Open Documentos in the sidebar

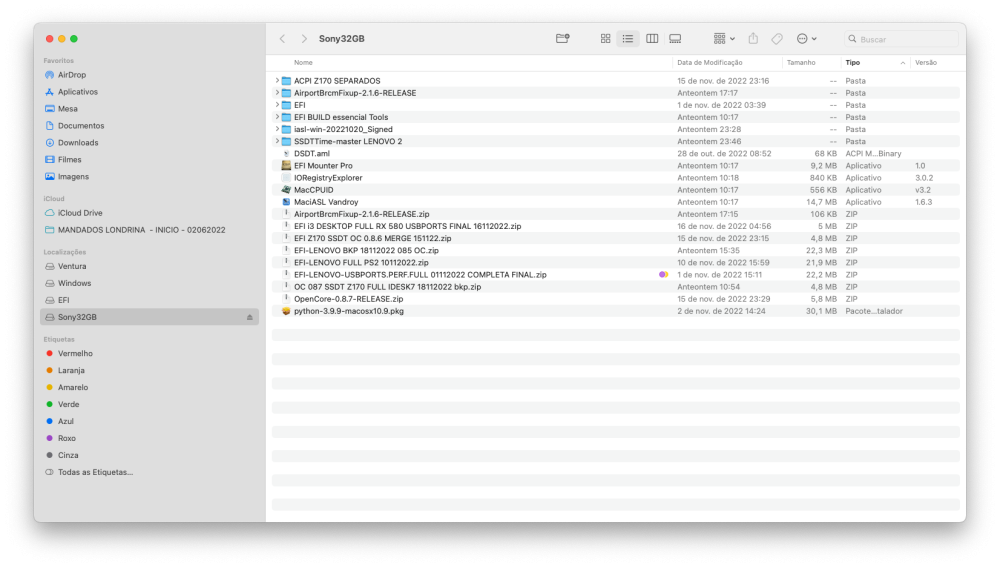point(81,126)
